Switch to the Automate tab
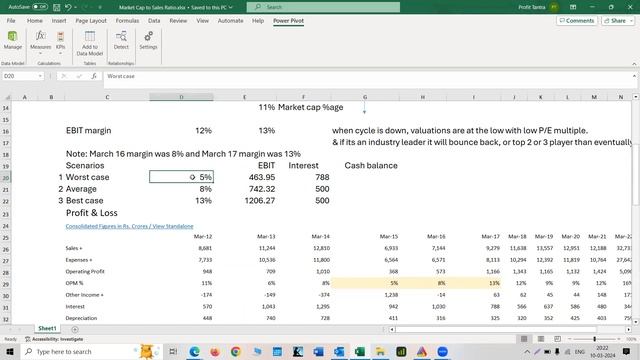640x360 pixels. point(230,20)
